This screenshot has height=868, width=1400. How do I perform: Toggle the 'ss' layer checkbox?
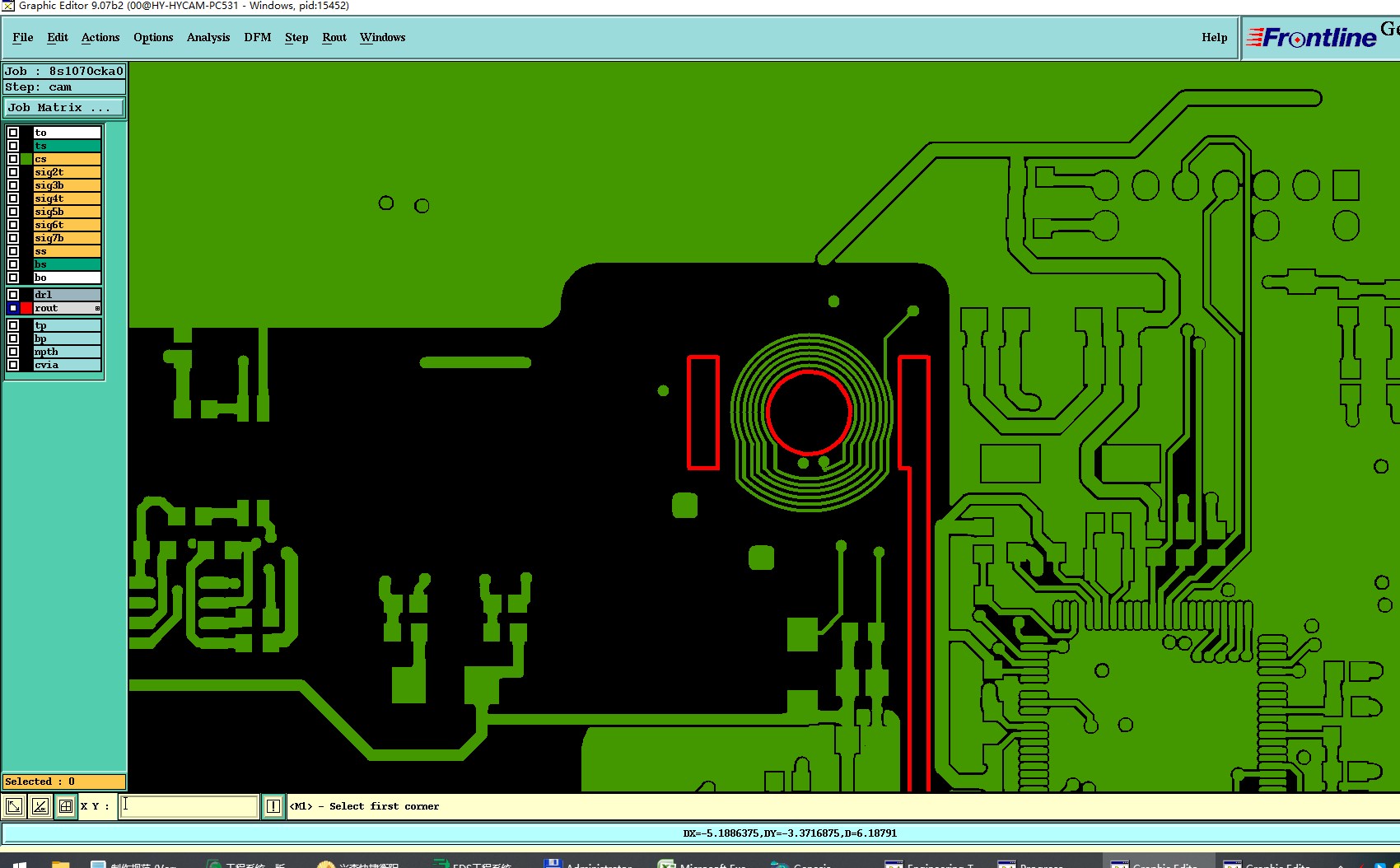click(13, 251)
